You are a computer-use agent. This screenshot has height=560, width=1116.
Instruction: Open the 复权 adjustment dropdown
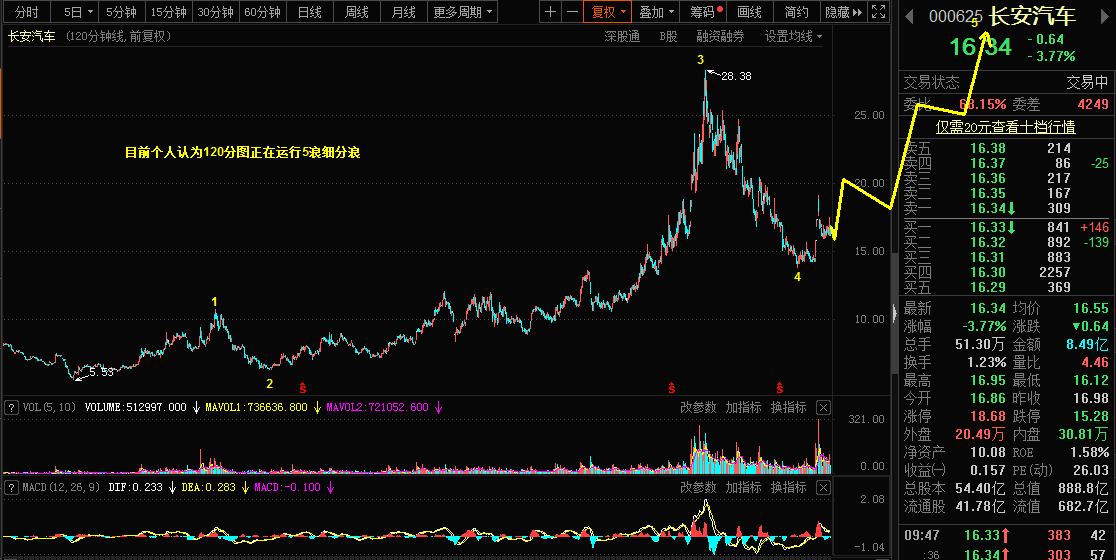click(x=609, y=12)
